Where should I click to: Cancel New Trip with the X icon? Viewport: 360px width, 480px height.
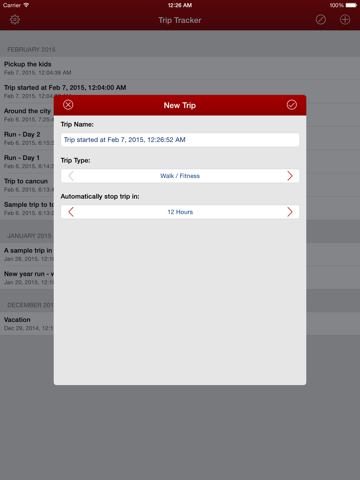pyautogui.click(x=68, y=105)
